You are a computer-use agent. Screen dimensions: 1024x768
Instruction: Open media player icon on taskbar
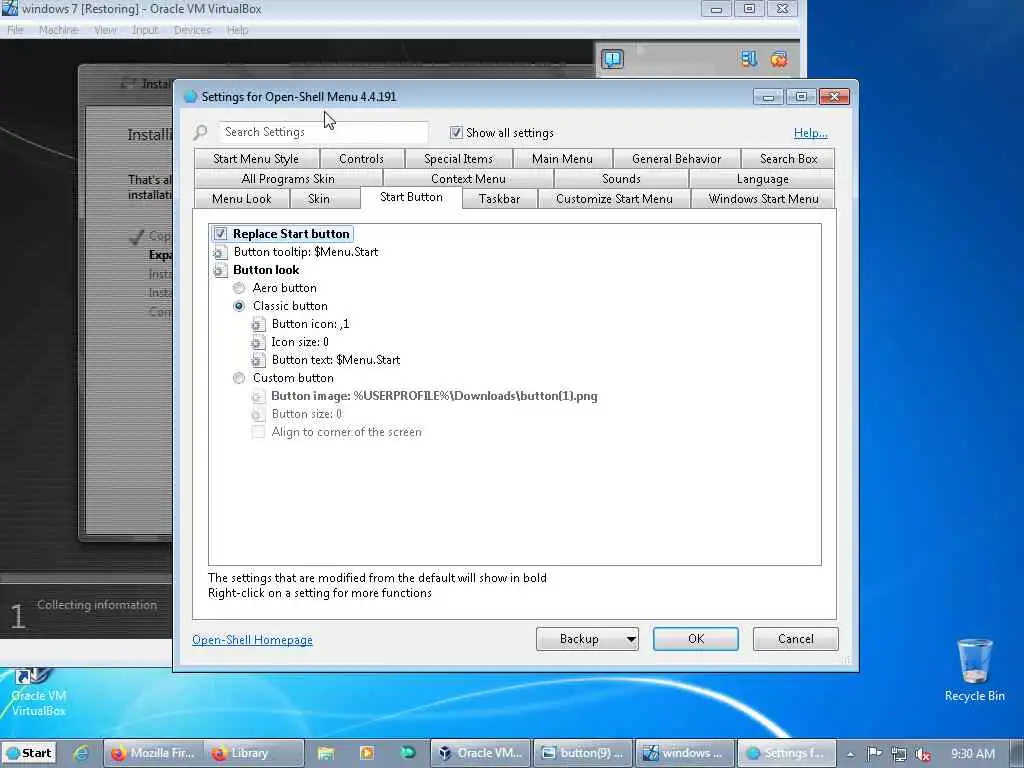click(366, 753)
